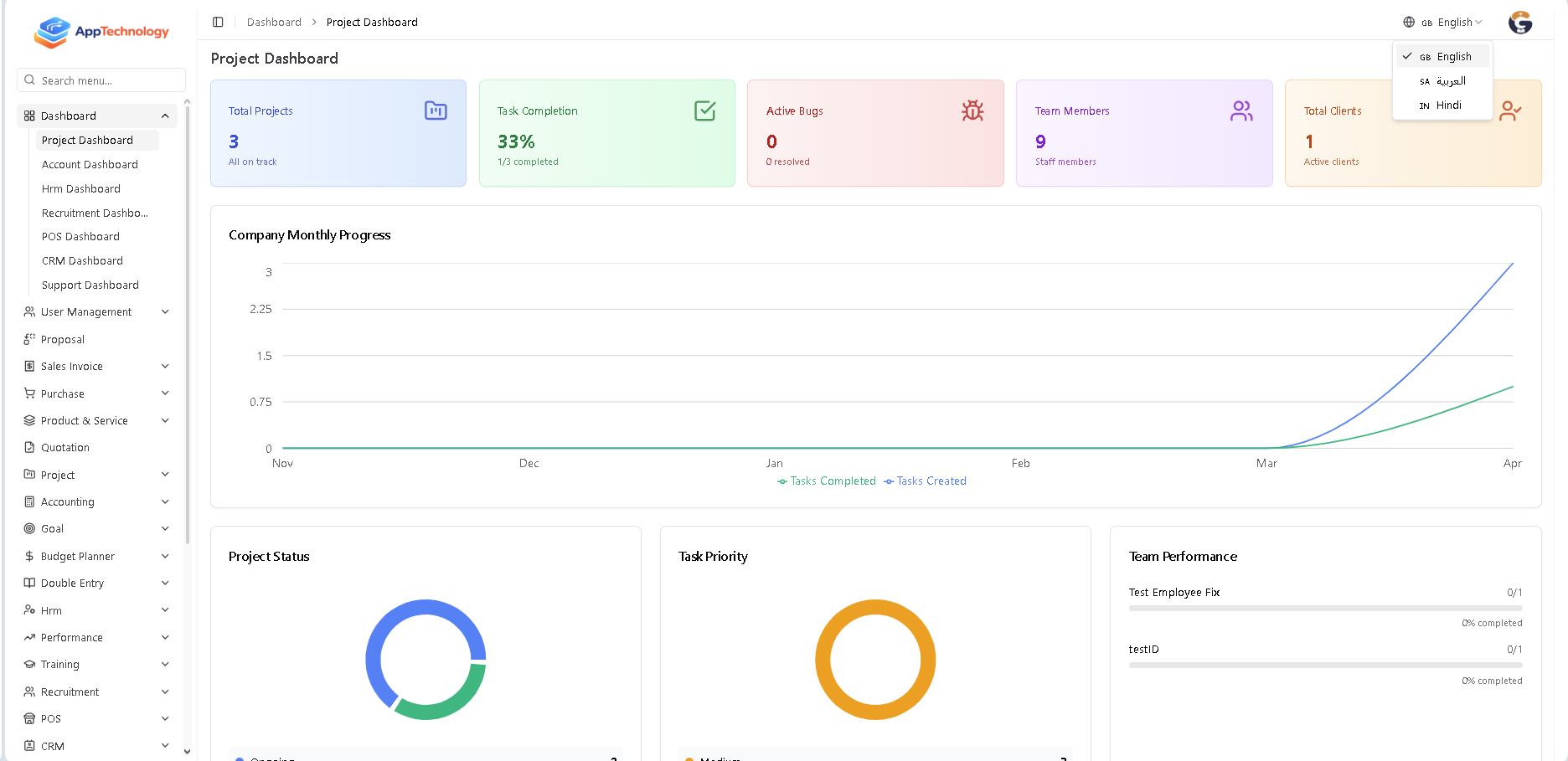Image resolution: width=1568 pixels, height=761 pixels.
Task: Open the user avatar profile menu
Action: click(x=1519, y=23)
